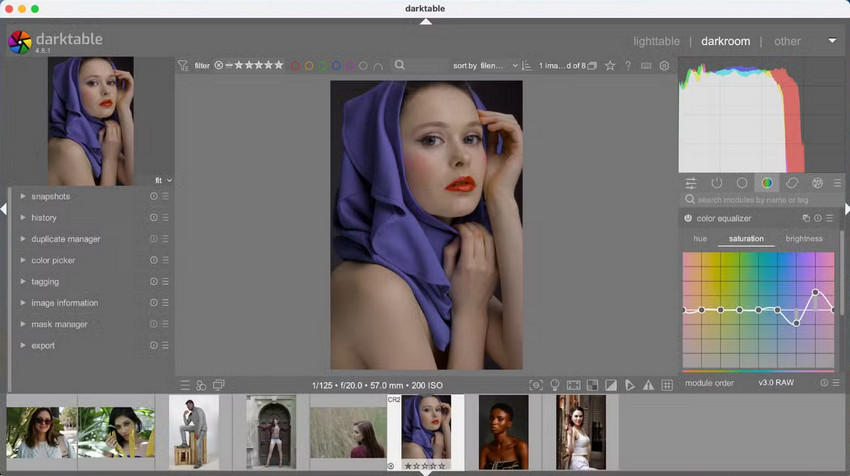Click the search magnifier icon in filter bar
Image resolution: width=850 pixels, height=476 pixels.
[x=400, y=65]
